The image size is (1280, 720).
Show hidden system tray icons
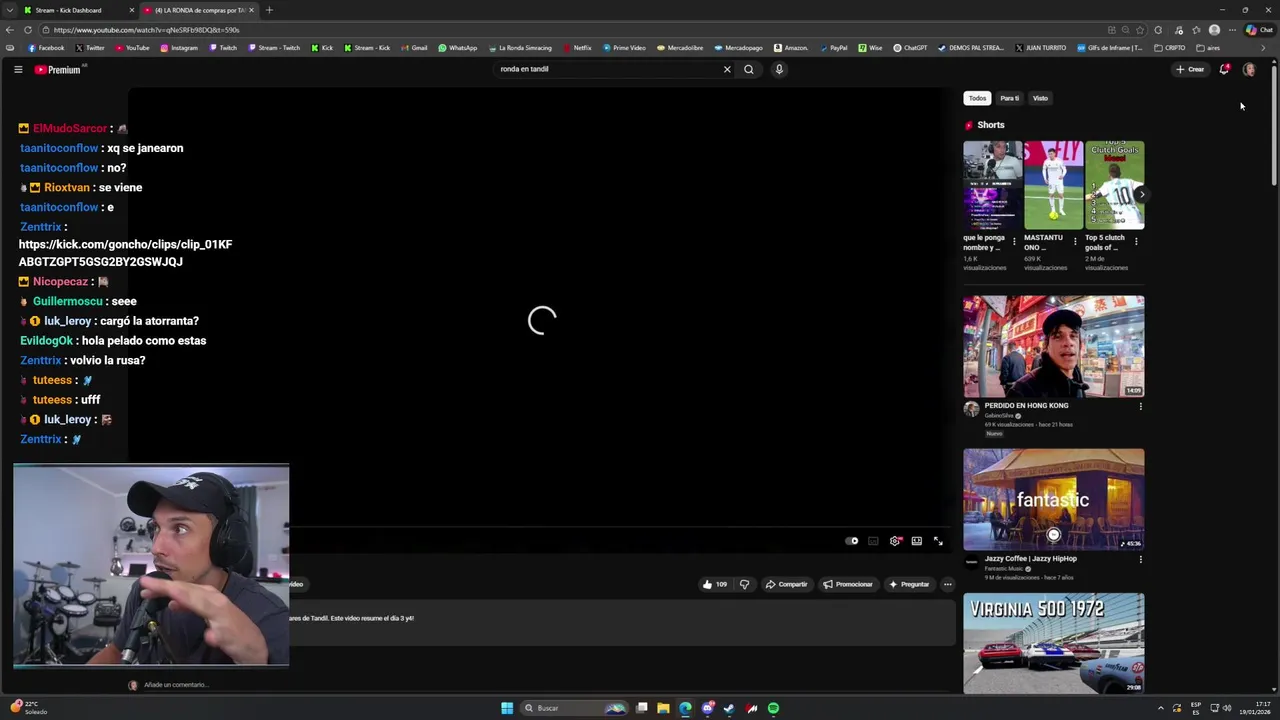[1161, 708]
